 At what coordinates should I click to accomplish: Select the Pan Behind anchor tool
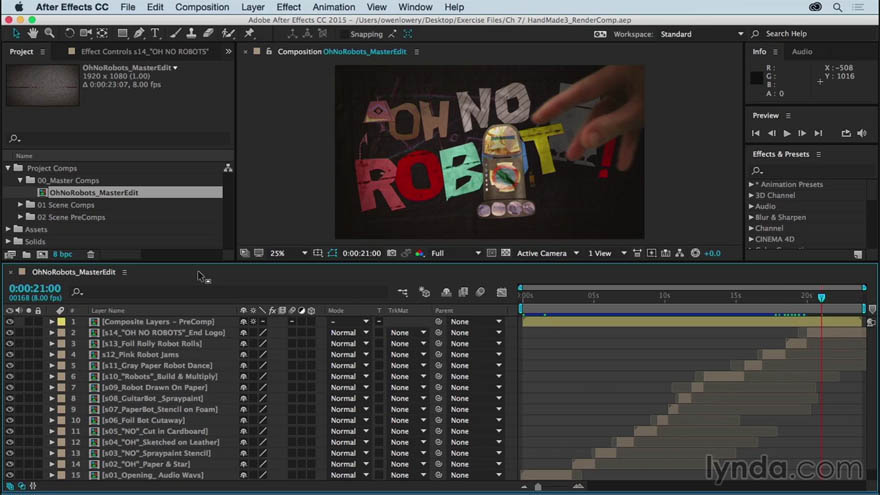click(102, 34)
